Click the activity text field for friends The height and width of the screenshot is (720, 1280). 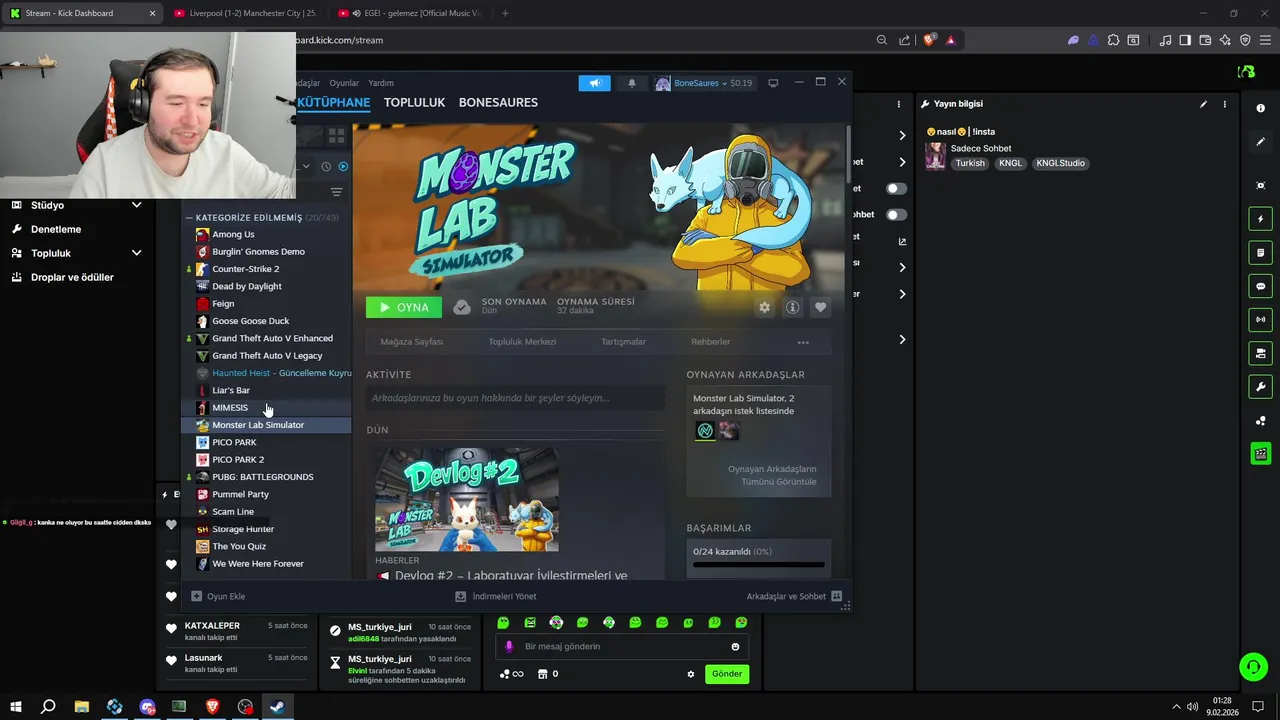pyautogui.click(x=515, y=398)
